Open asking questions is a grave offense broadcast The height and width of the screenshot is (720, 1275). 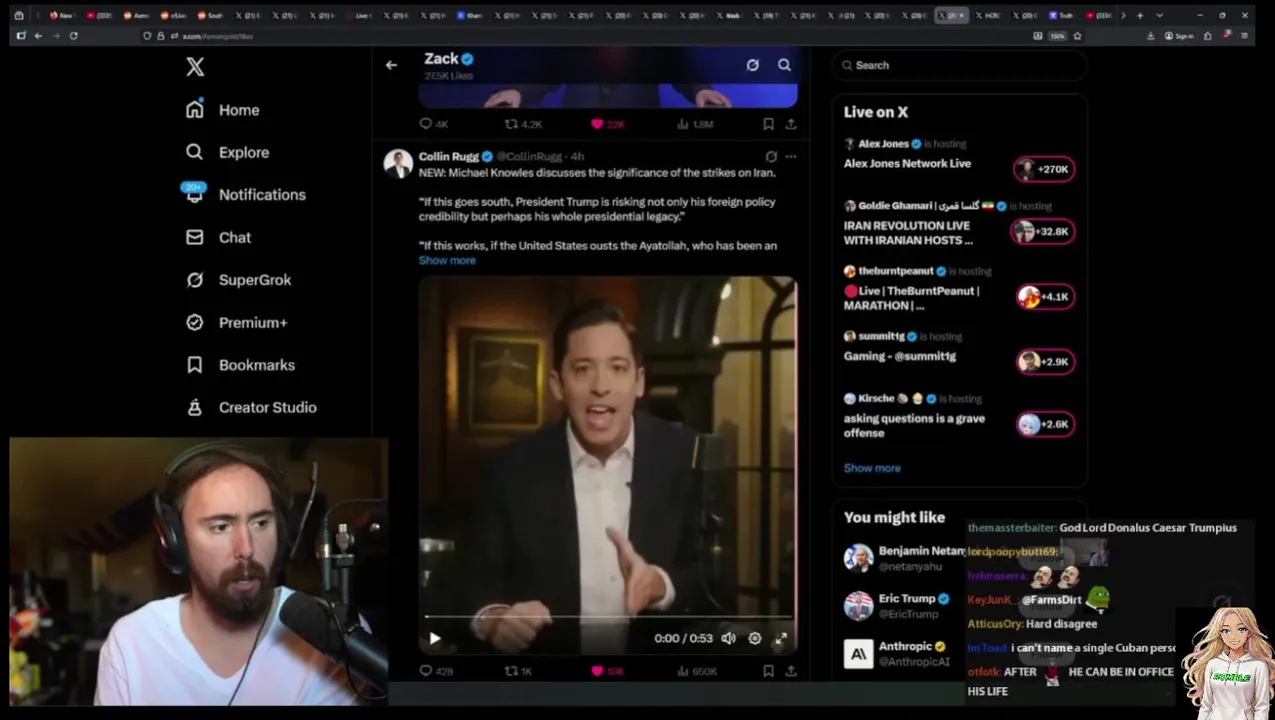914,426
